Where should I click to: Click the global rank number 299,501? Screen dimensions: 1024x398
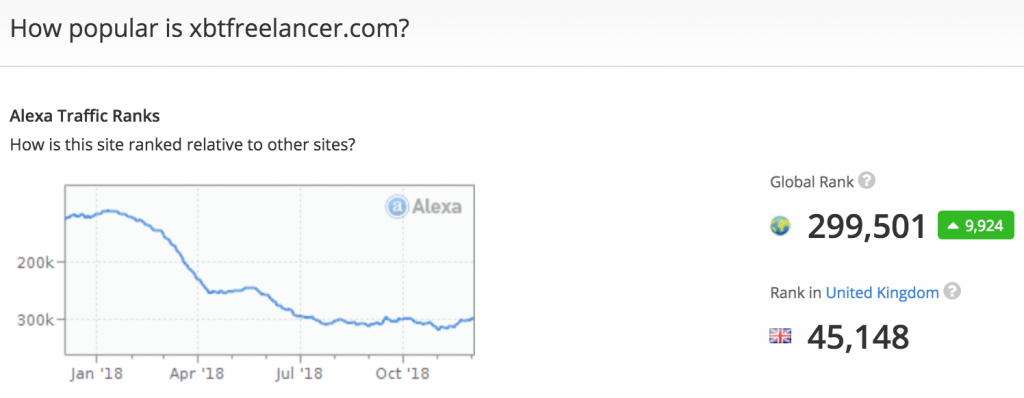pos(868,227)
